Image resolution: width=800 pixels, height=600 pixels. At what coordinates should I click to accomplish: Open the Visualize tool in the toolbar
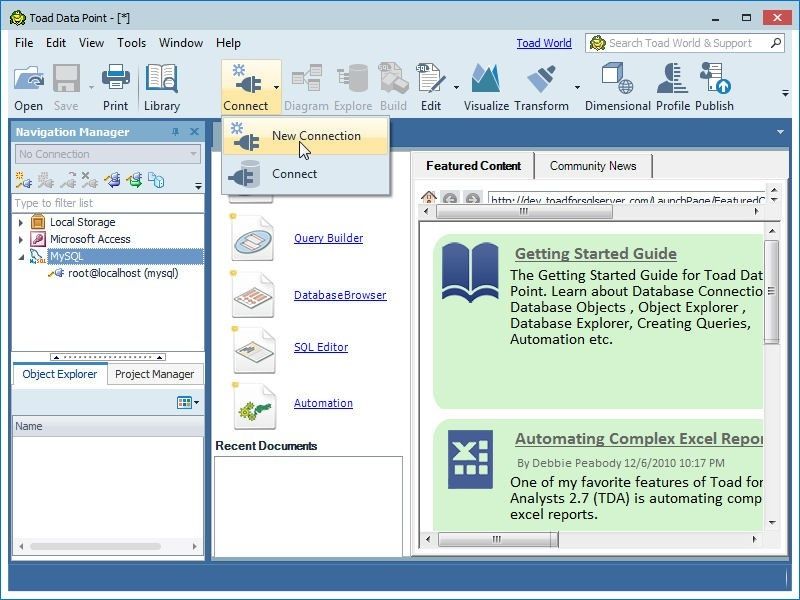tap(485, 80)
